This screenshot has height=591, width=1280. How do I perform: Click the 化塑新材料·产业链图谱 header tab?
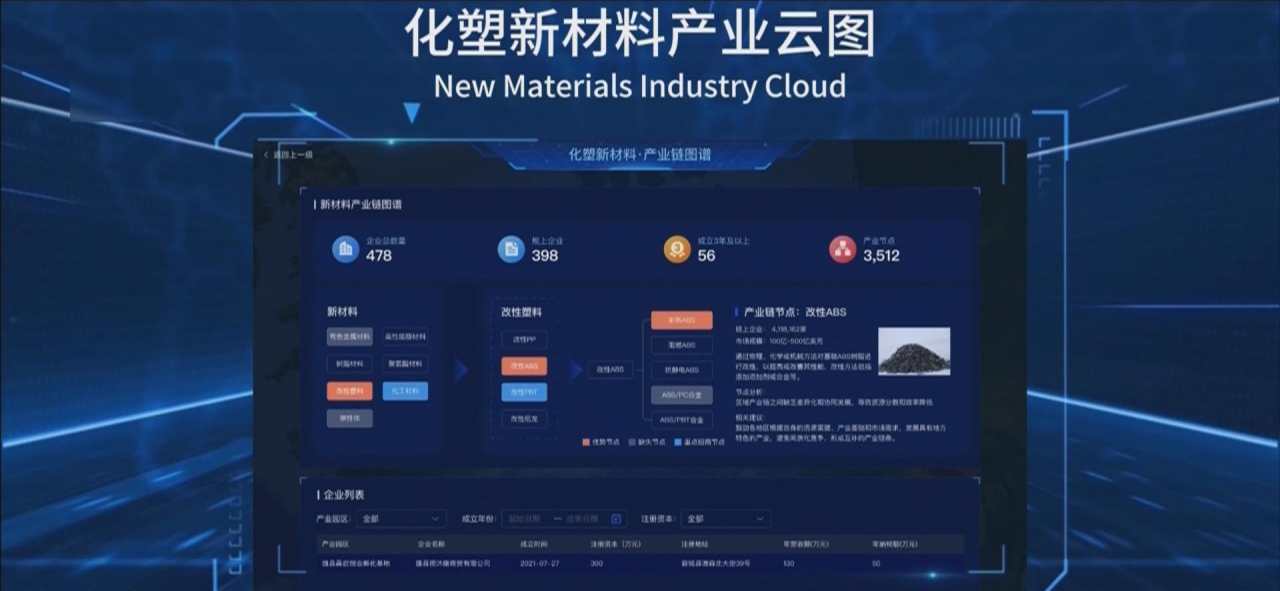(640, 155)
